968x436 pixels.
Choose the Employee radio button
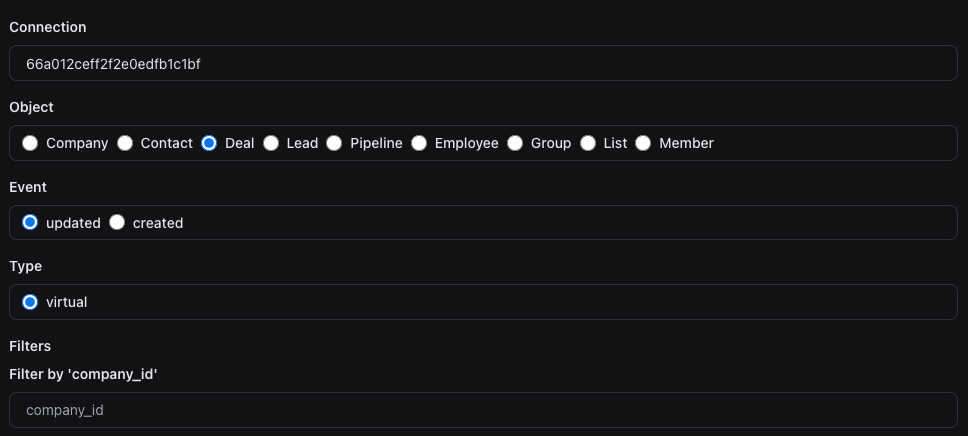[419, 143]
